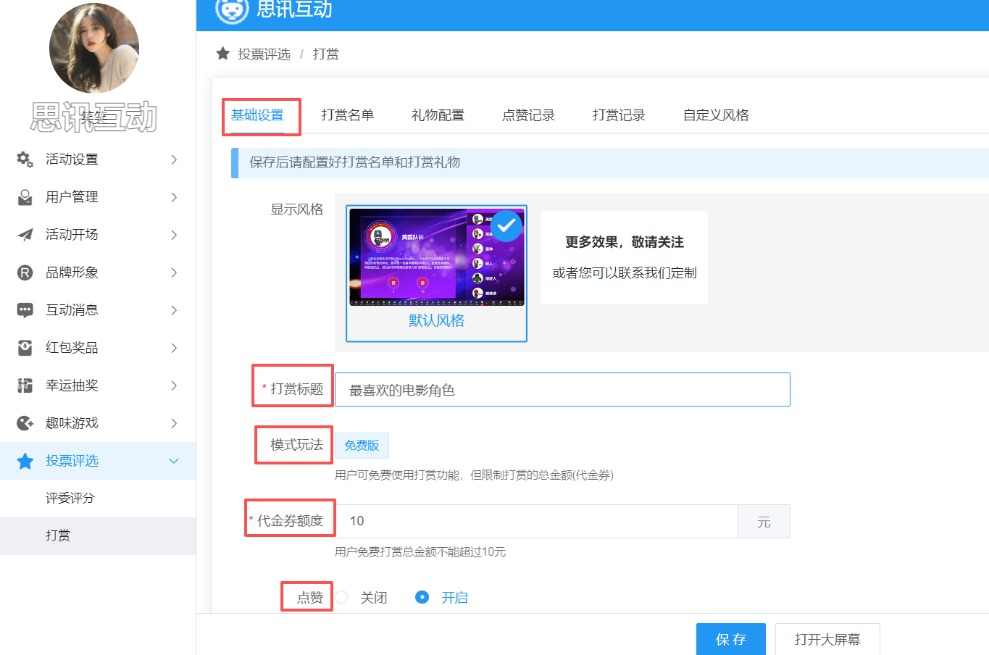Choose the 免费版 mode option
This screenshot has height=655, width=989.
[362, 446]
